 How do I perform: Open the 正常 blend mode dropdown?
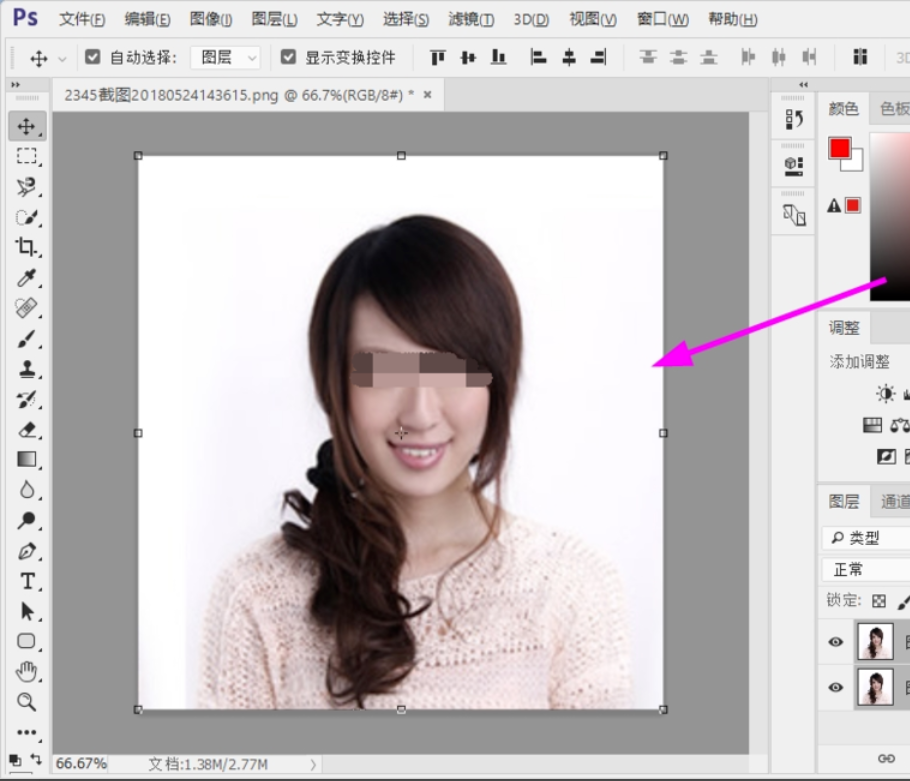(862, 569)
